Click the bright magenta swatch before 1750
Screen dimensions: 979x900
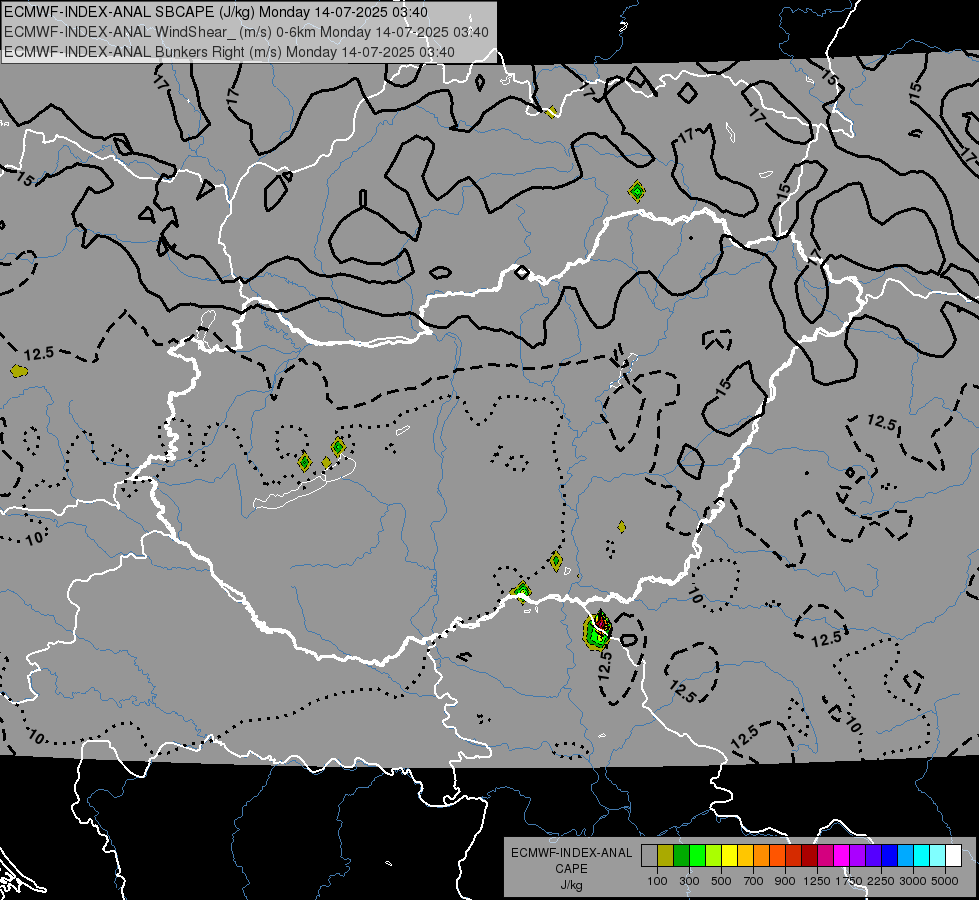point(842,855)
